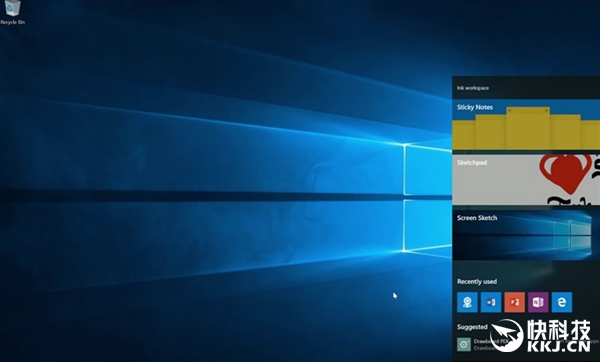Screen dimensions: 600x362
Task: Click the Ink workspace header text
Action: coord(473,88)
